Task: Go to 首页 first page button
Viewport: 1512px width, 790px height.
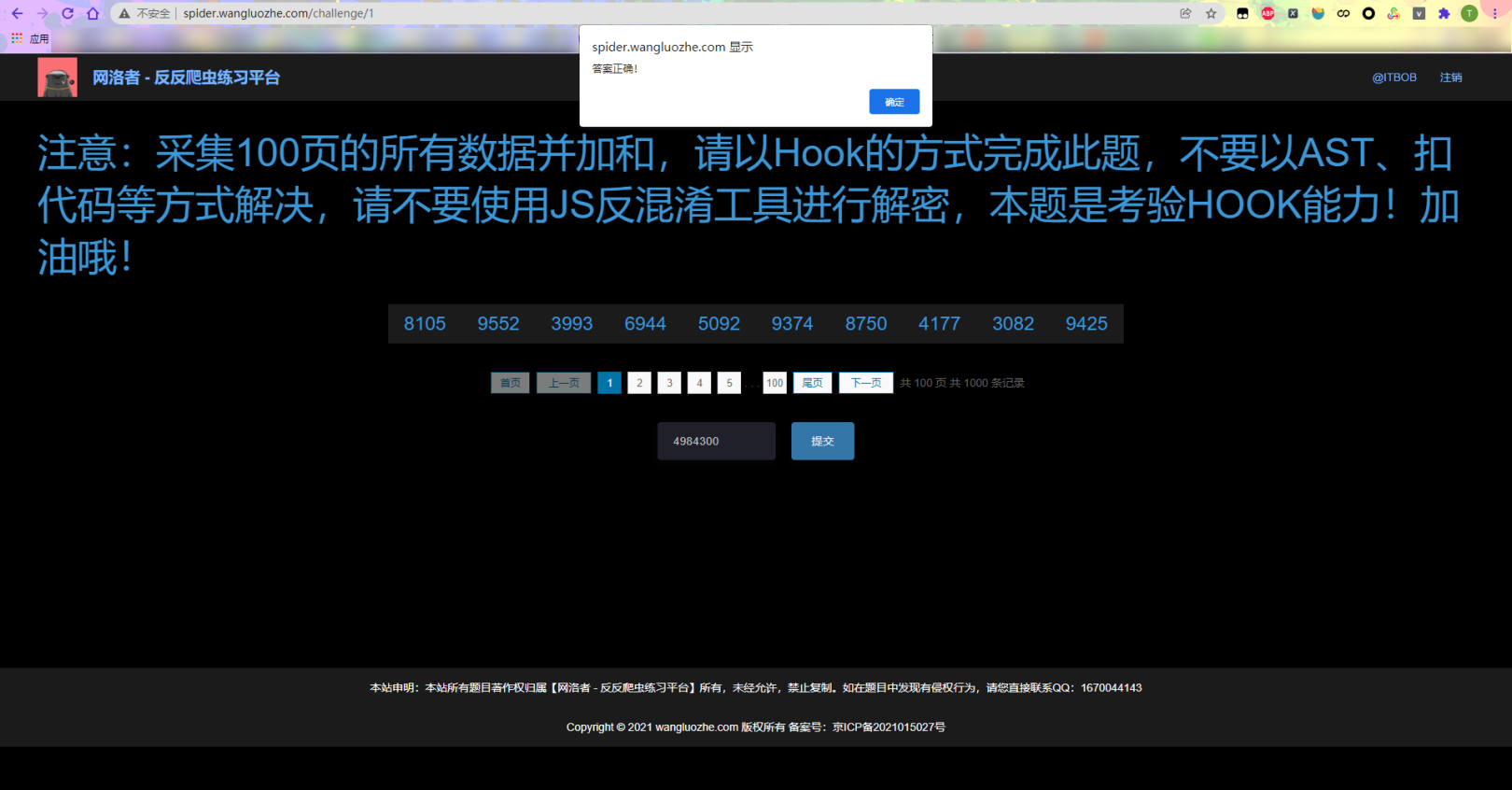Action: 511,383
